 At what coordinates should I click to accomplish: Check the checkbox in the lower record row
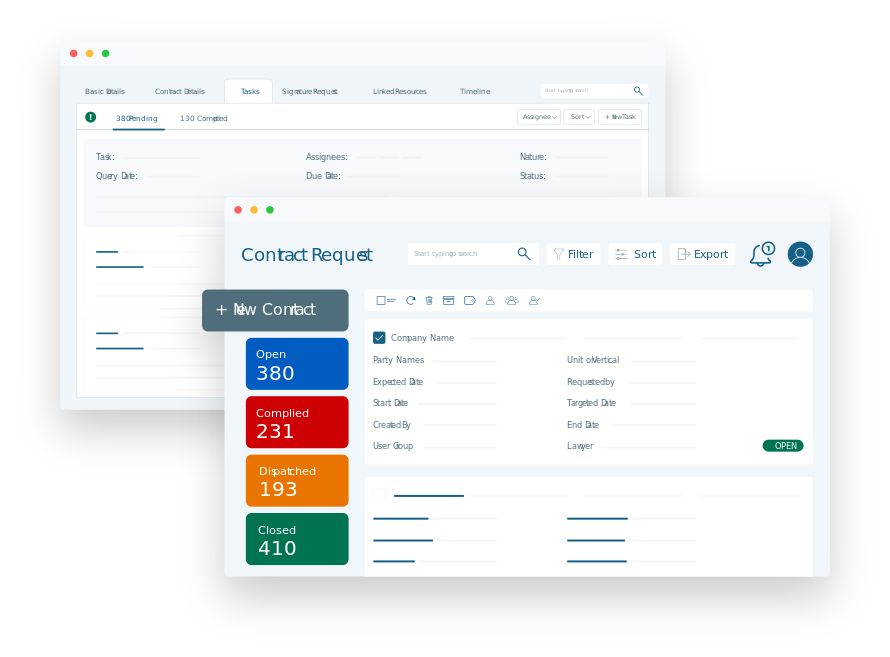(x=379, y=494)
